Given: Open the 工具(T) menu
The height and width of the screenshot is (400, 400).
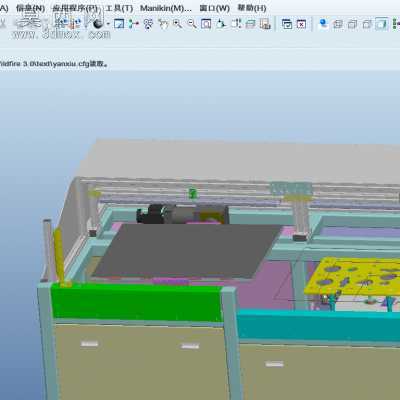Looking at the screenshot, I should pos(119,8).
